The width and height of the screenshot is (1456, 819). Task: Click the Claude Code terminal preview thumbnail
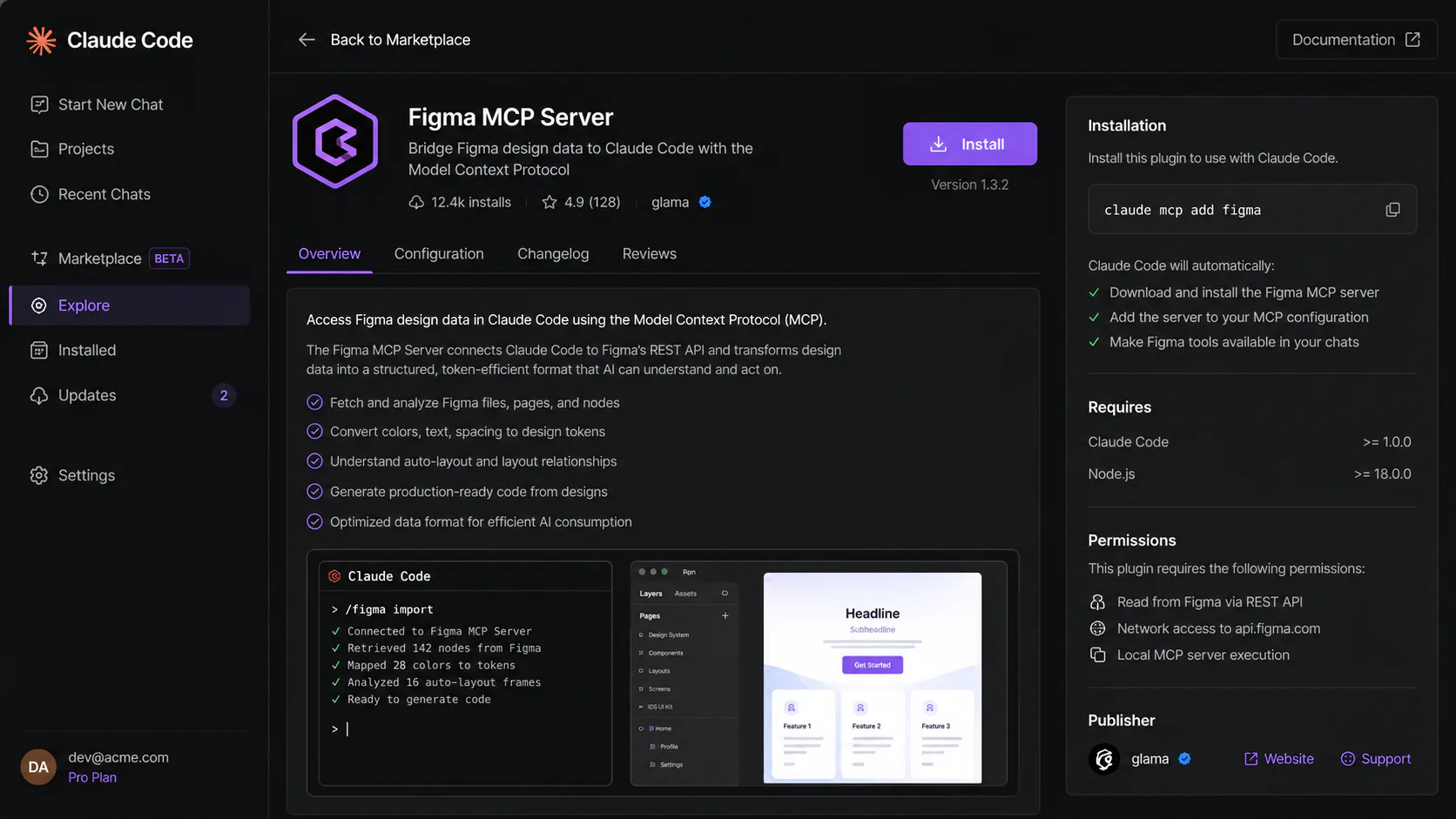pyautogui.click(x=465, y=674)
